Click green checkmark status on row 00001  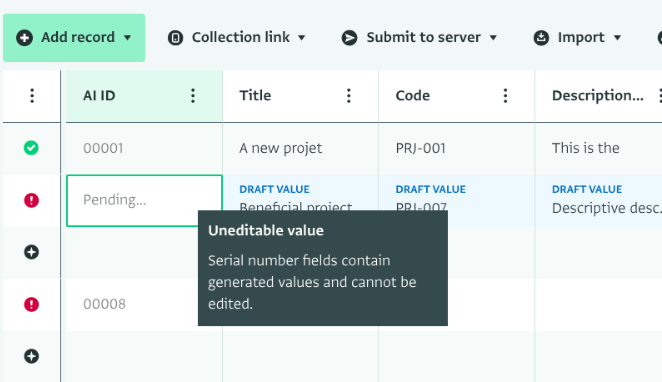[x=31, y=148]
